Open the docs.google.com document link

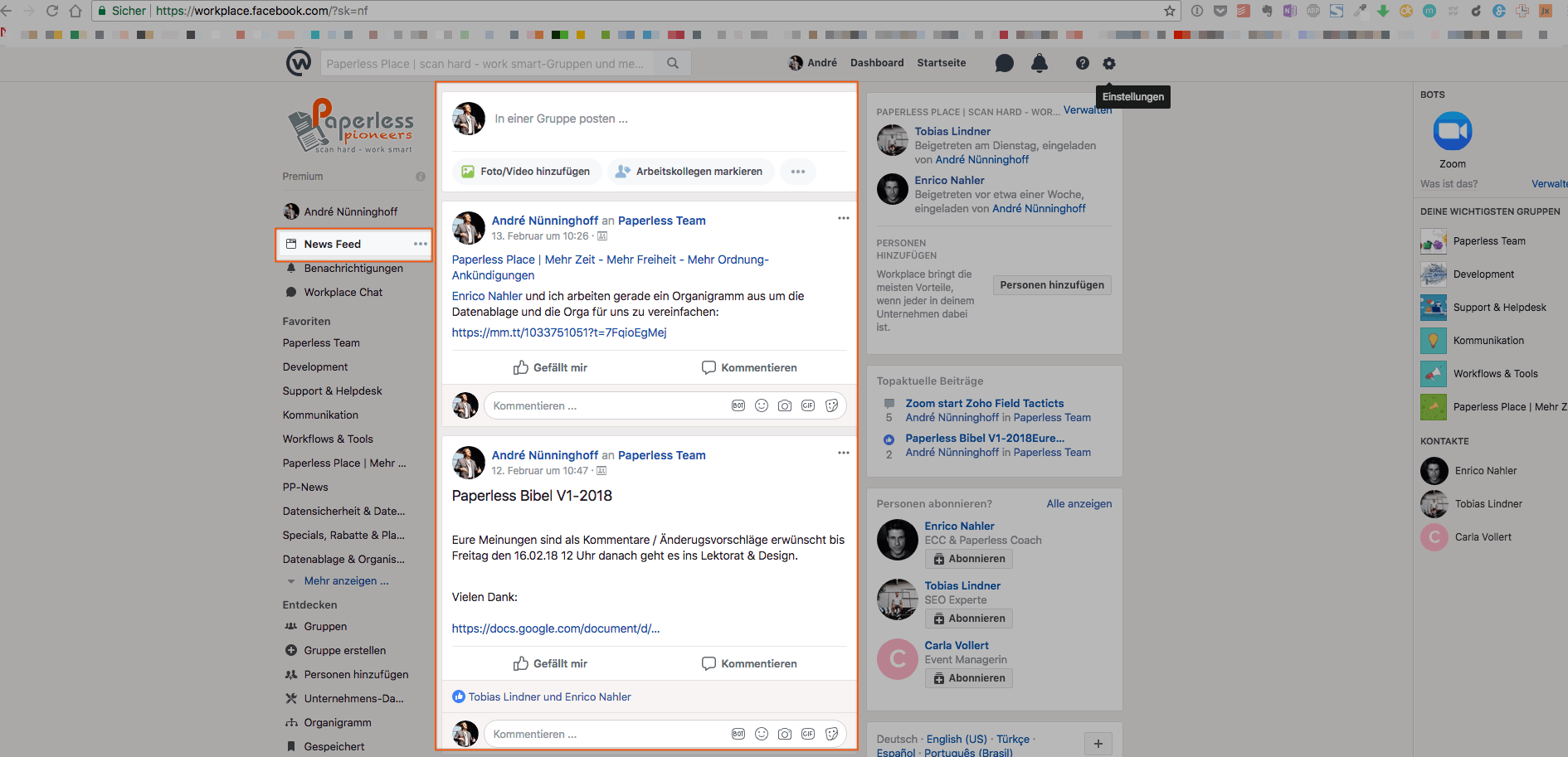pos(556,628)
